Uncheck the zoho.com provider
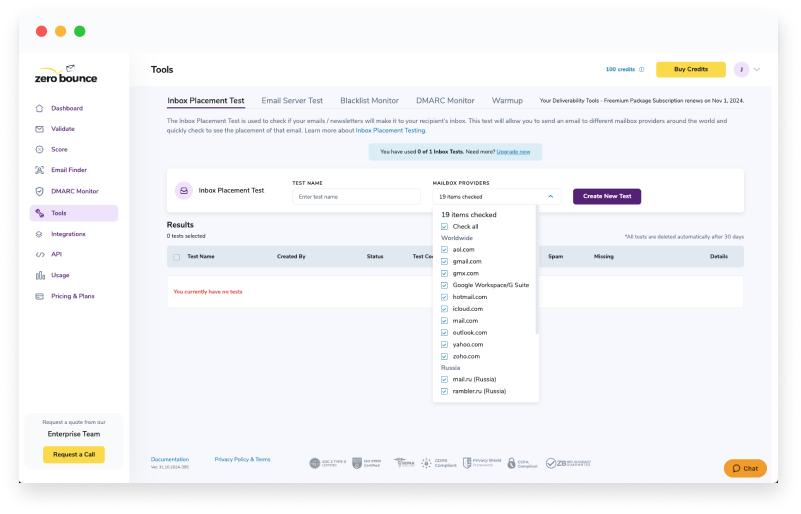Viewport: 801px width, 514px height. pyautogui.click(x=444, y=357)
